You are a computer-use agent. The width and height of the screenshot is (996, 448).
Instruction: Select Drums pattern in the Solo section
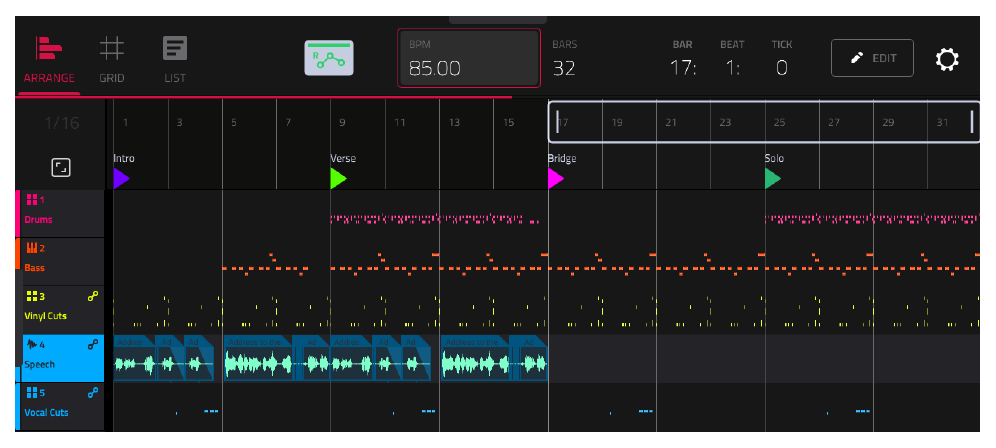click(872, 219)
